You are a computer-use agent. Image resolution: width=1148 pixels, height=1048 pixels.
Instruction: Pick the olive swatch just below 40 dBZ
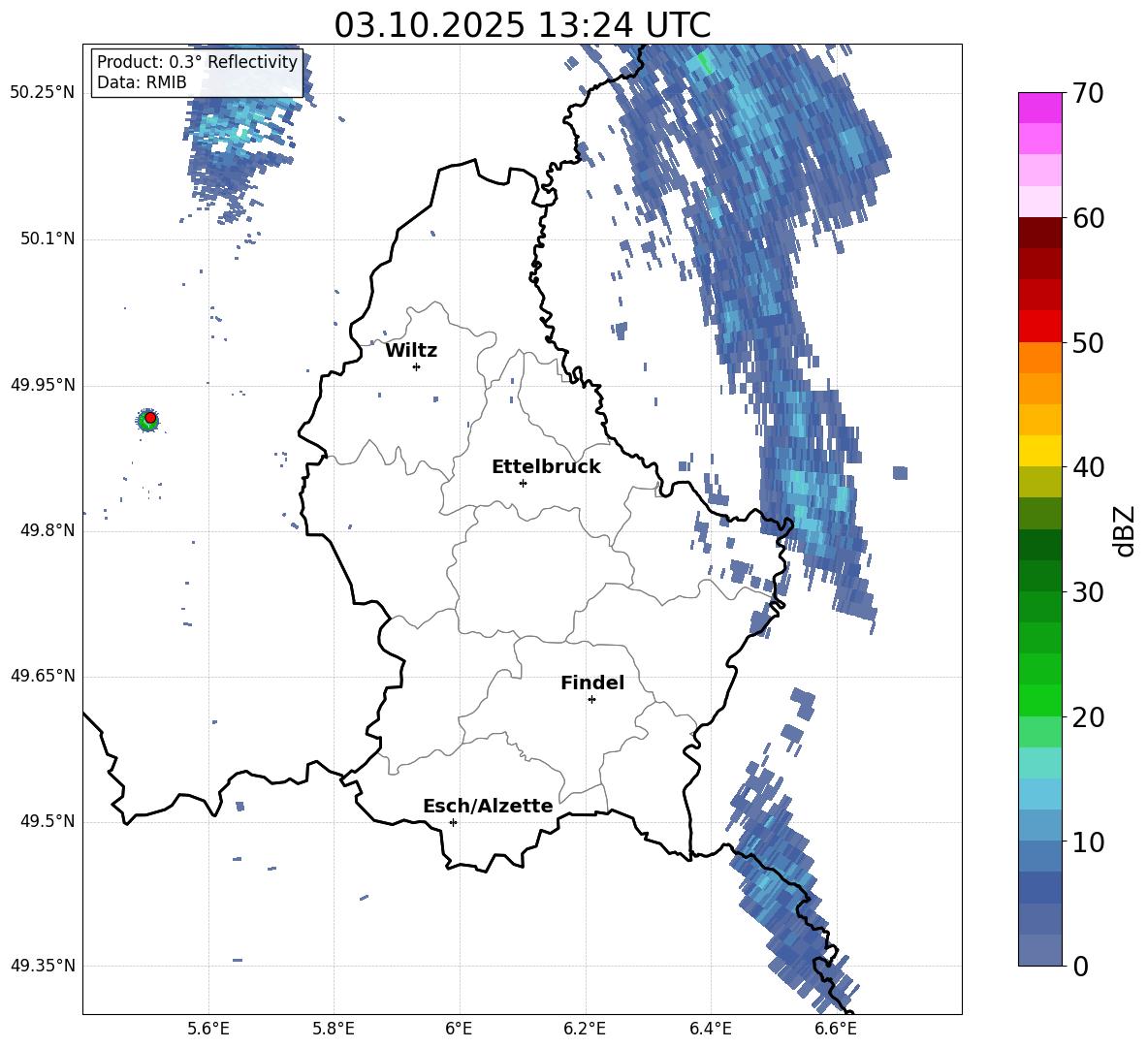tap(1039, 482)
